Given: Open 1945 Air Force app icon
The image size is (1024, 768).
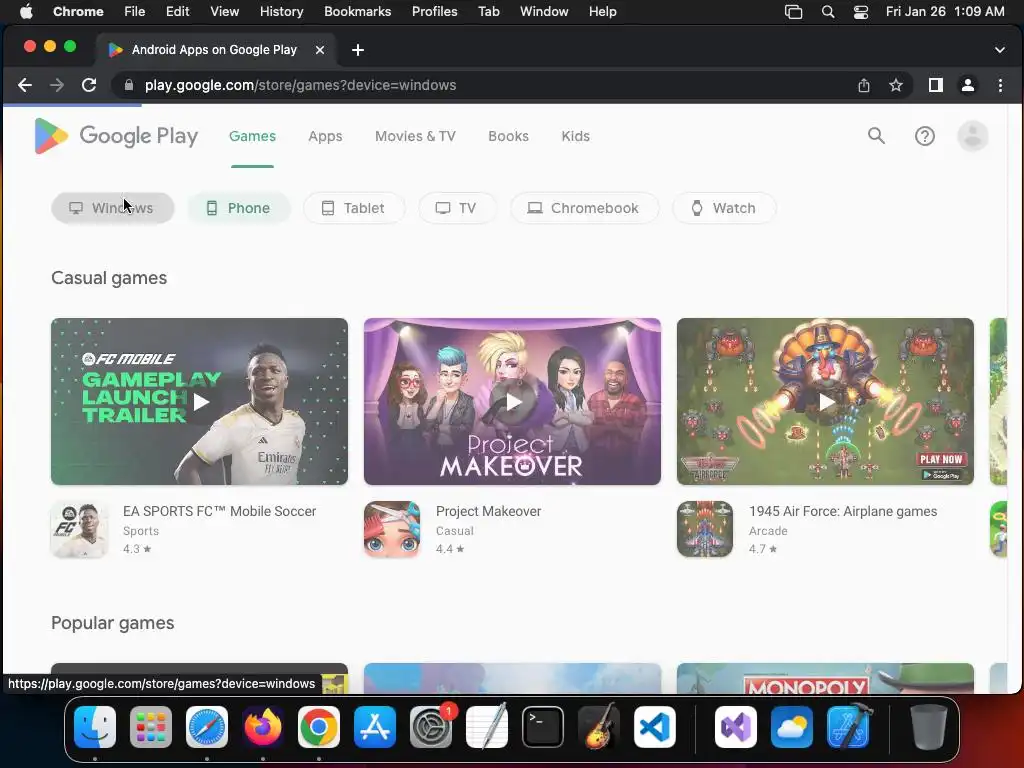Looking at the screenshot, I should pyautogui.click(x=705, y=529).
